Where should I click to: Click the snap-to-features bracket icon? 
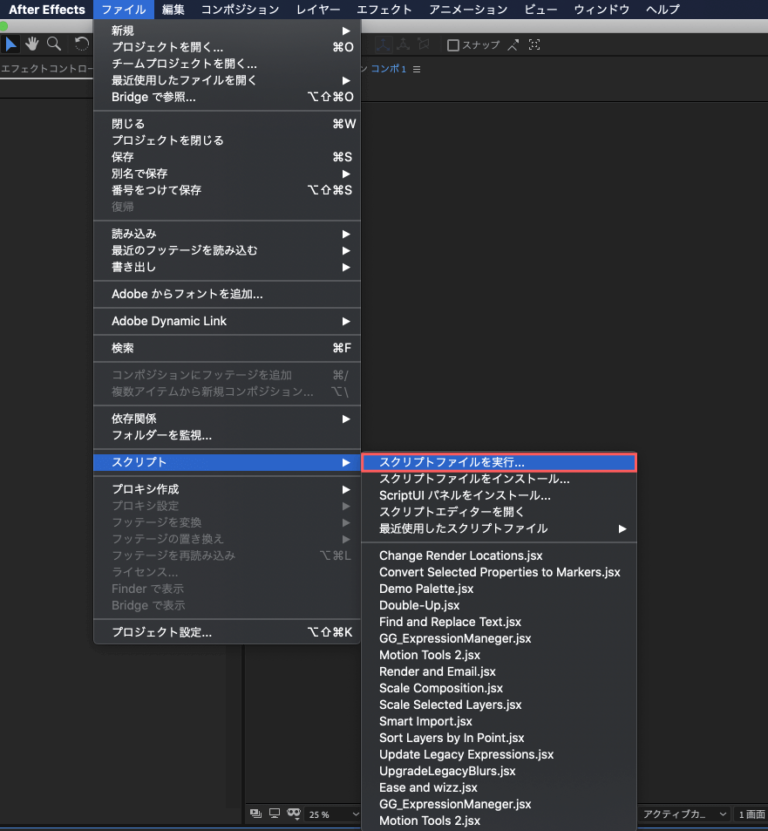[534, 46]
